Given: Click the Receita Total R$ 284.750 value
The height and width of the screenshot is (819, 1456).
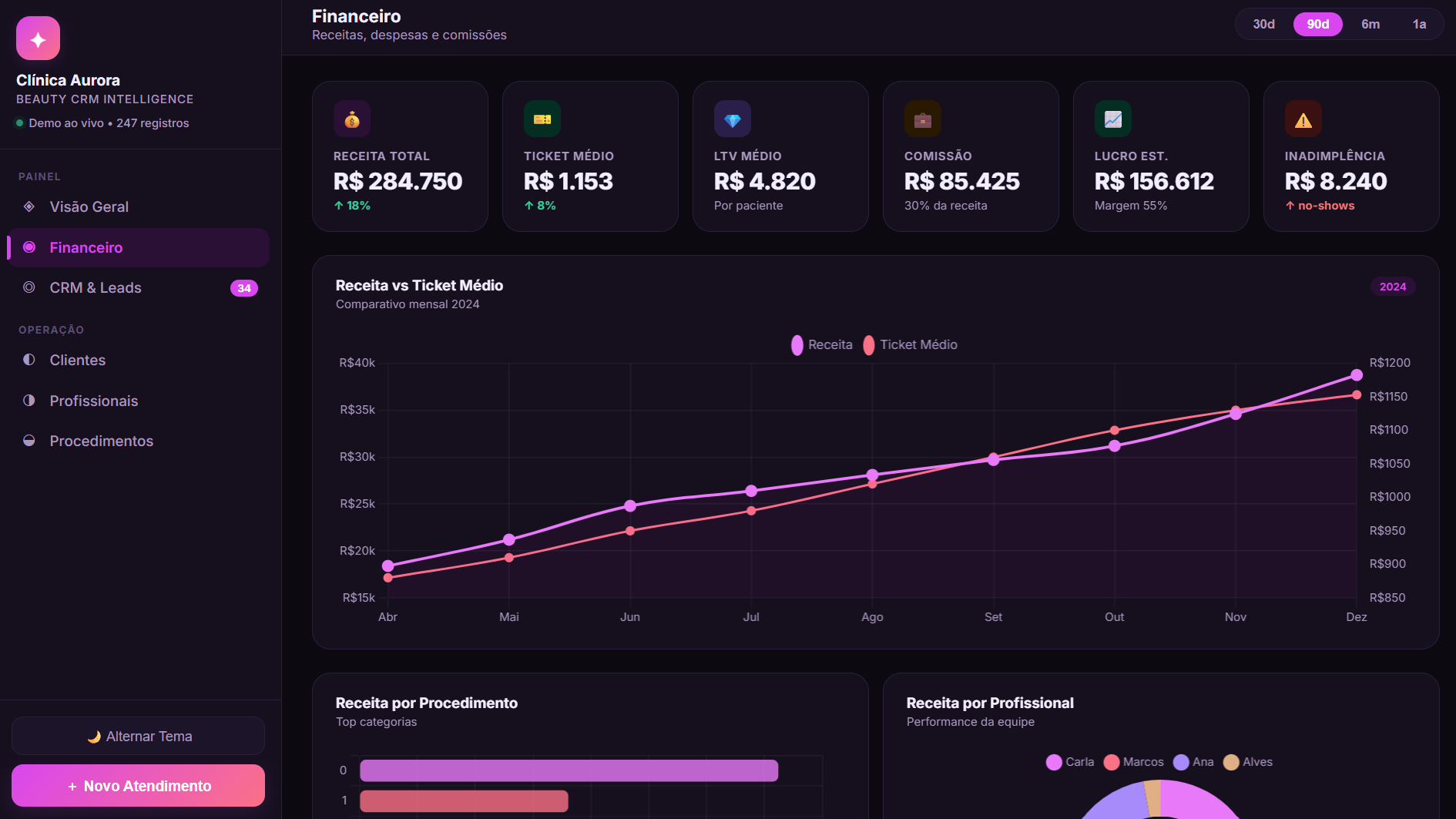Looking at the screenshot, I should (x=398, y=181).
